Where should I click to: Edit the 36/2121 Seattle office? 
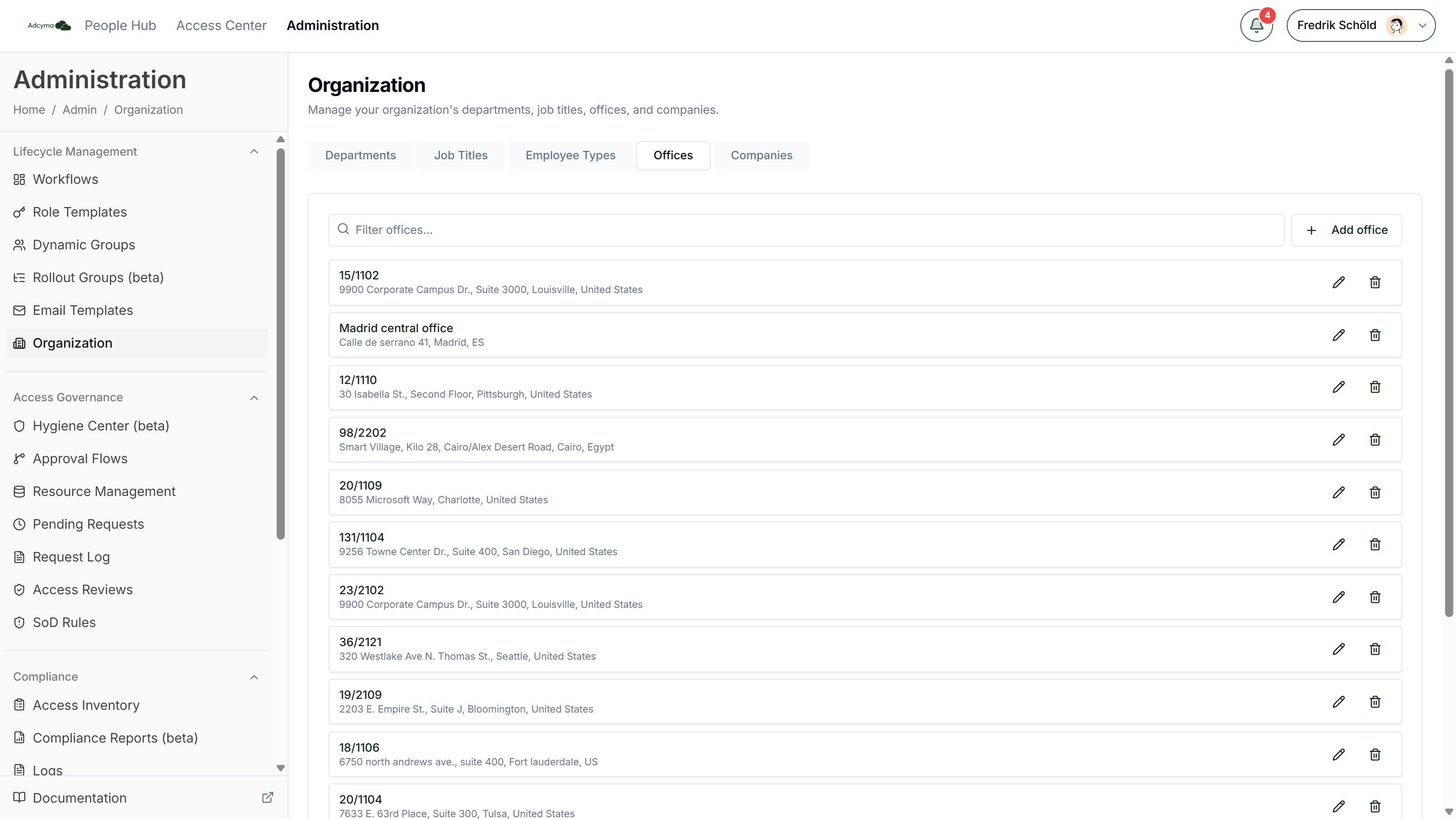(x=1339, y=649)
